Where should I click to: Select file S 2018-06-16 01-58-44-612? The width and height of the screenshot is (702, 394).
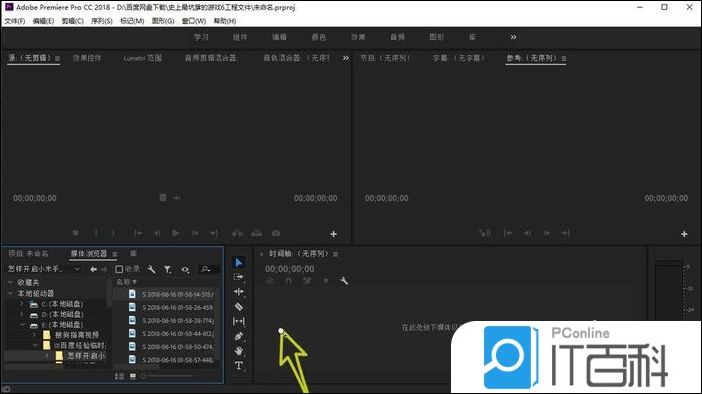pos(178,333)
